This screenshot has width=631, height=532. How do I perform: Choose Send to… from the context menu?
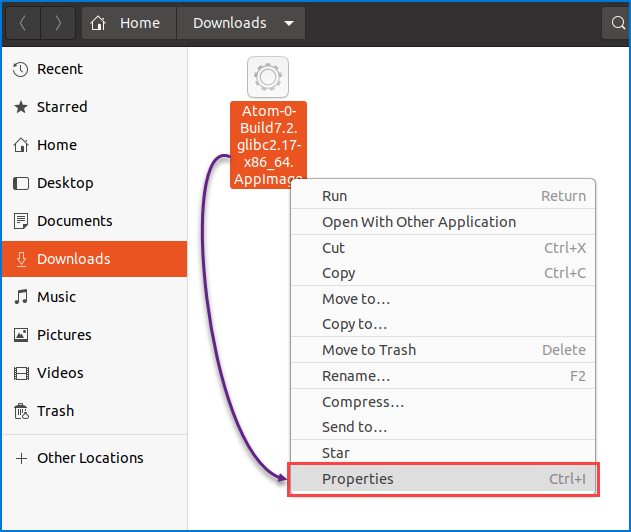[443, 427]
